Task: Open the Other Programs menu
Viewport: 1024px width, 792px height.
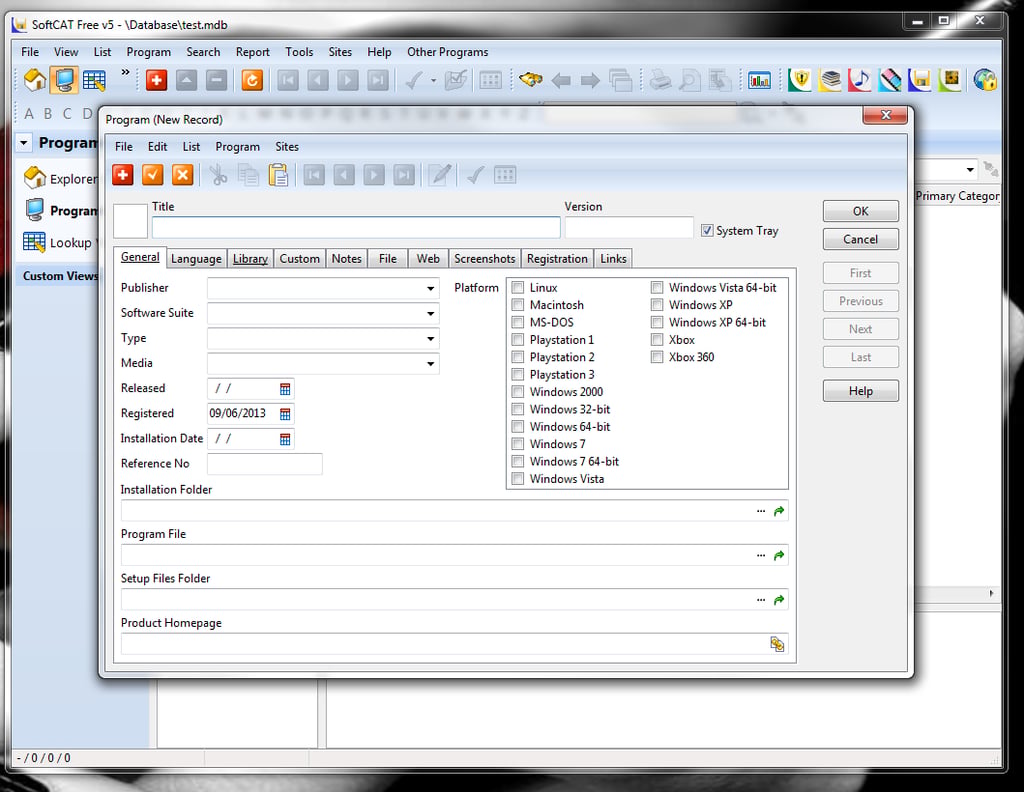Action: click(447, 52)
